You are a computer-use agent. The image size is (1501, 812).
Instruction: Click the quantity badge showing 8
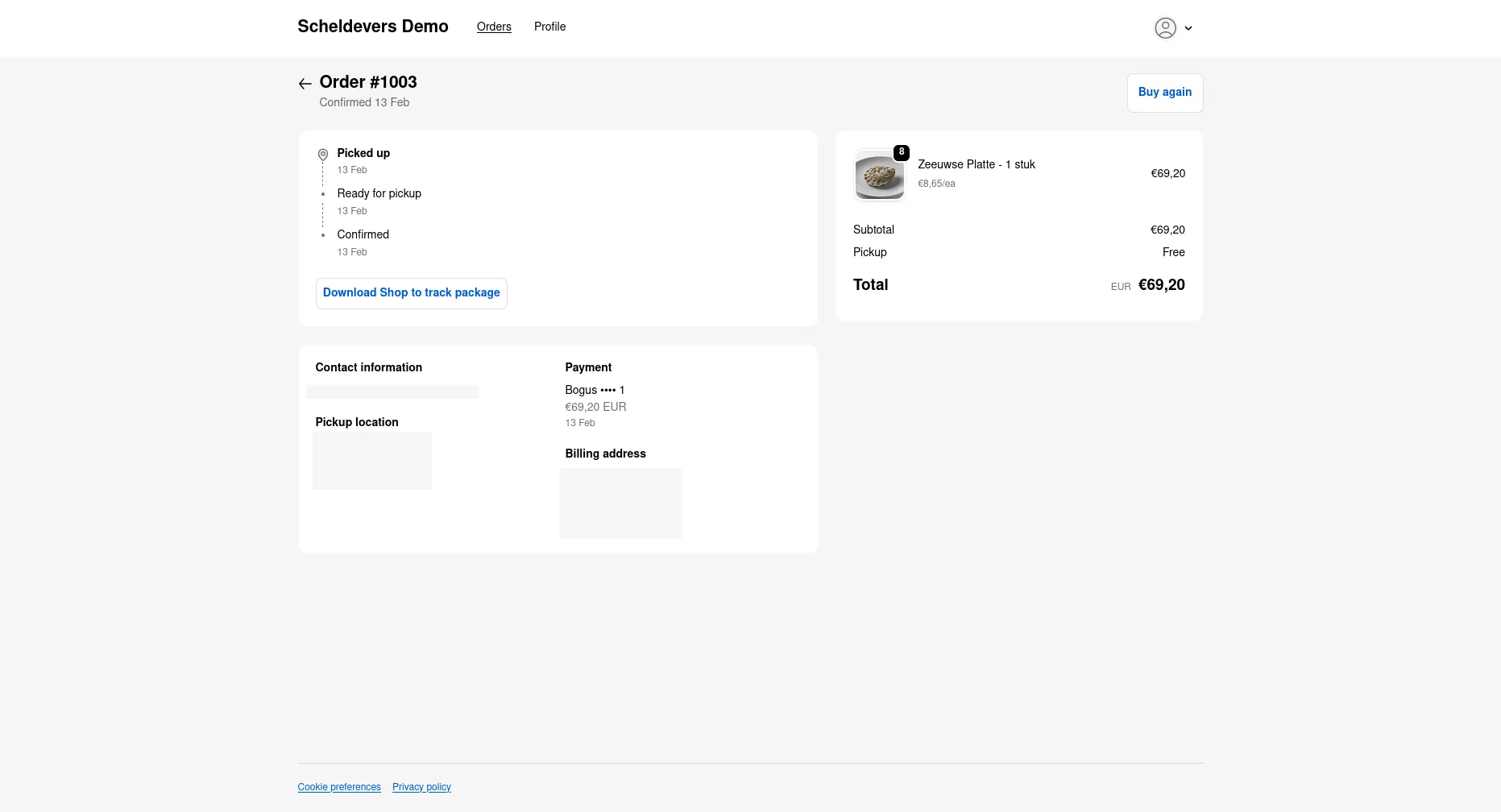tap(901, 152)
